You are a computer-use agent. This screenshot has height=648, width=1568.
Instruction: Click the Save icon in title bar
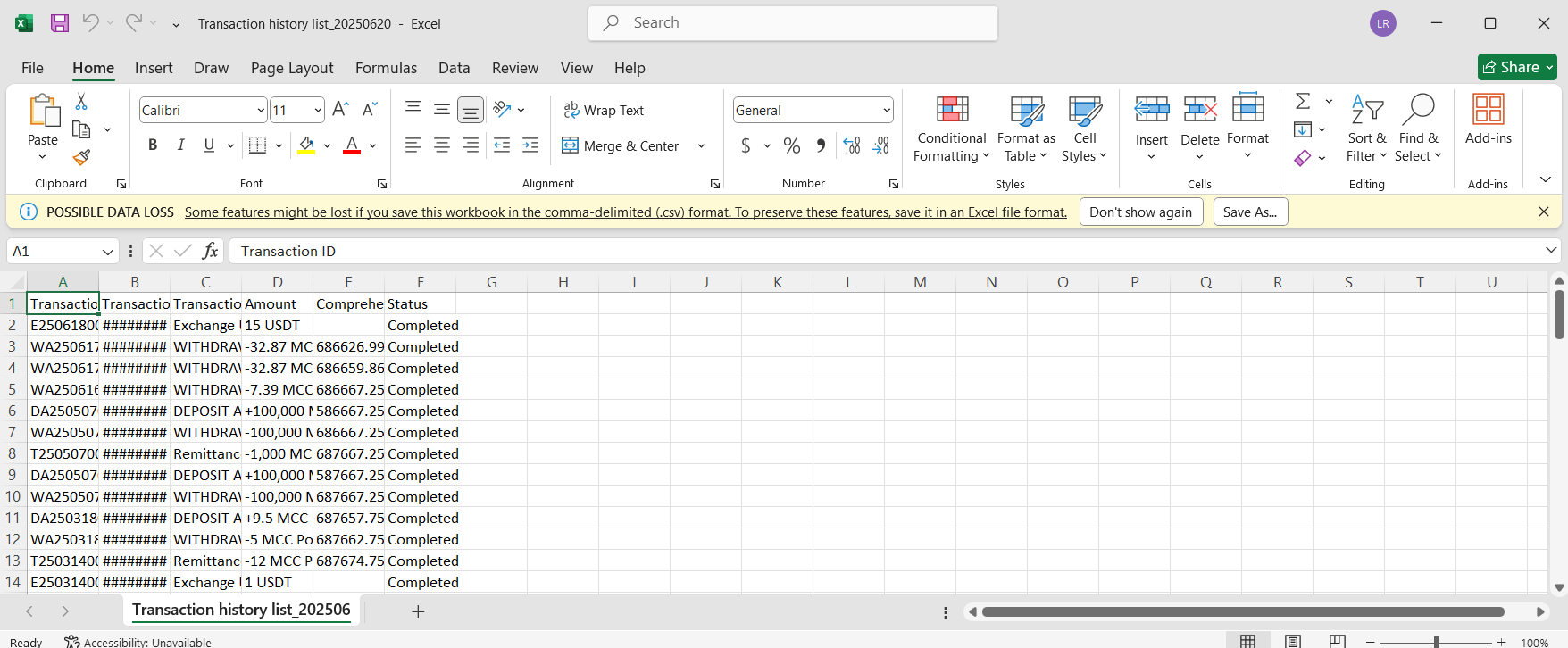60,23
